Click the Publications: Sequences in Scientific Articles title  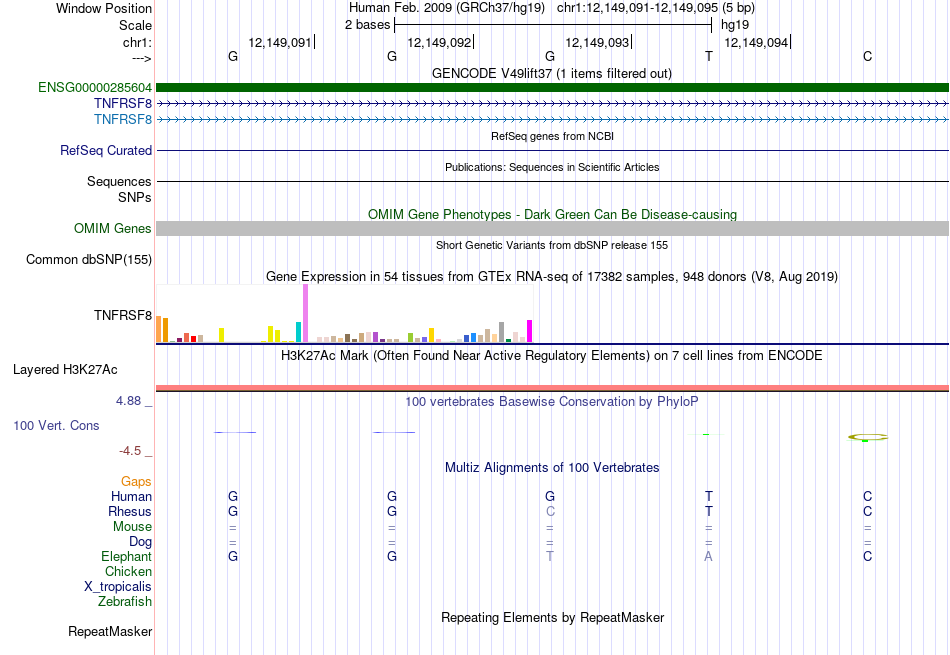[552, 167]
